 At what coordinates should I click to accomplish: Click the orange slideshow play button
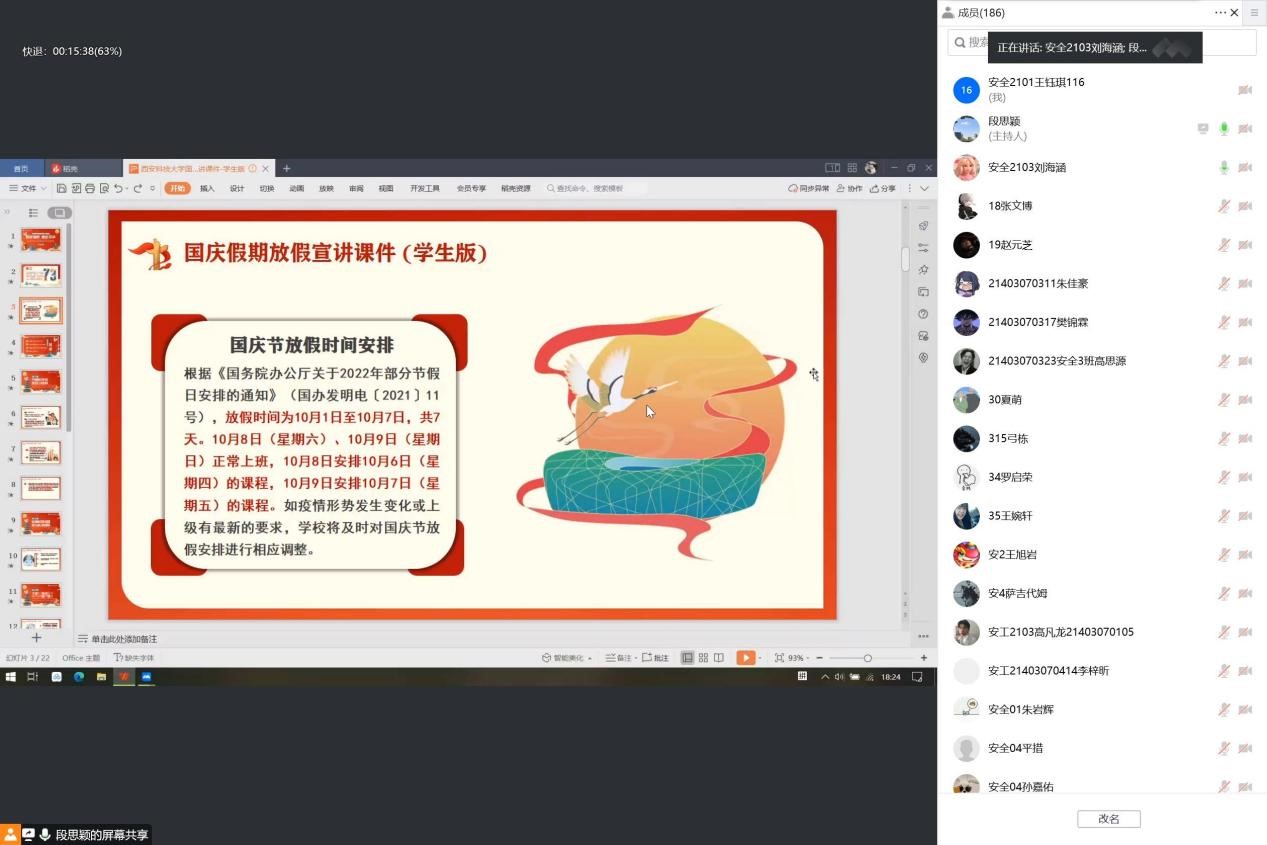pos(745,658)
